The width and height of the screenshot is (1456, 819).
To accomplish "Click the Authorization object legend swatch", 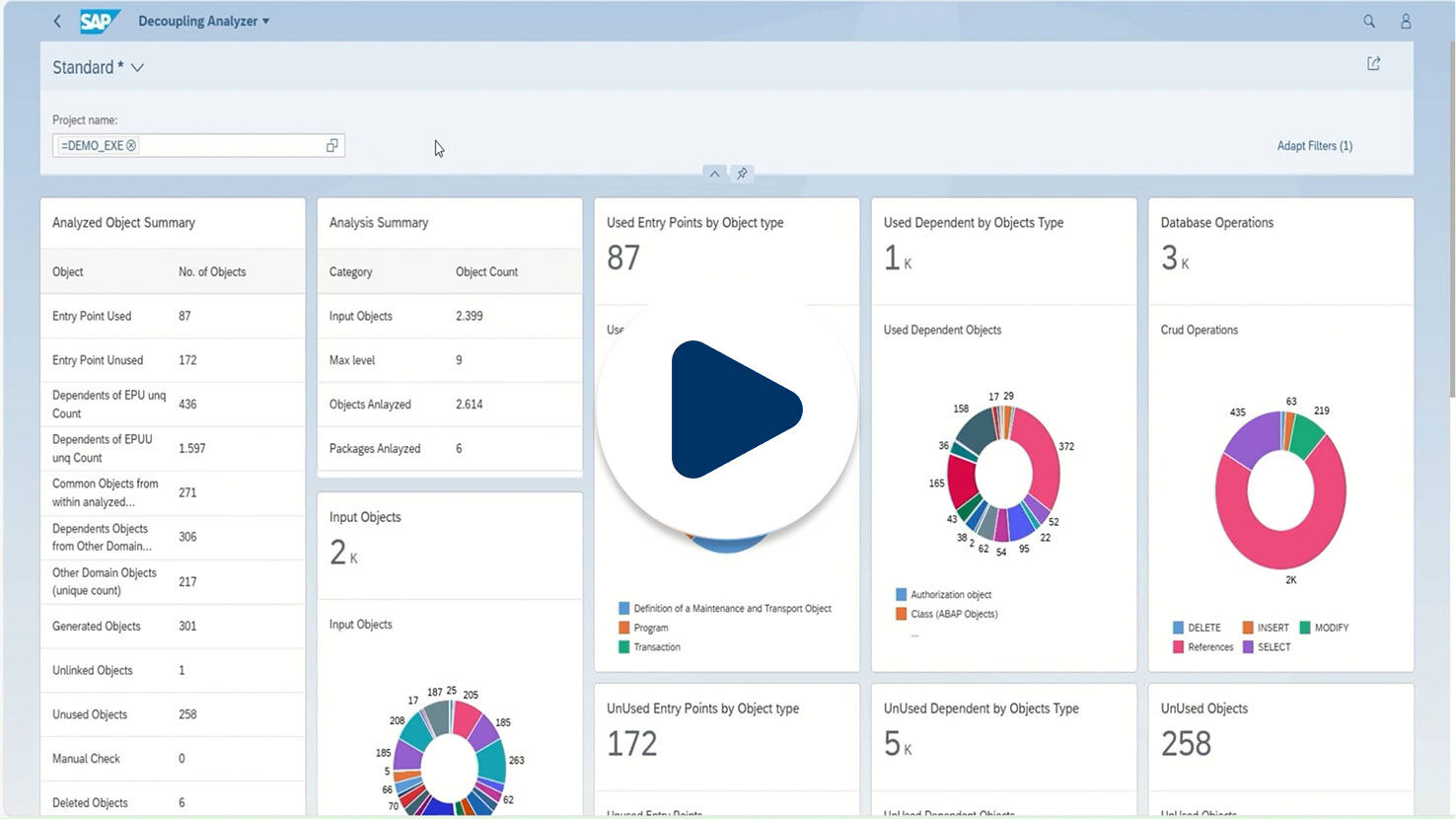I will pos(902,595).
